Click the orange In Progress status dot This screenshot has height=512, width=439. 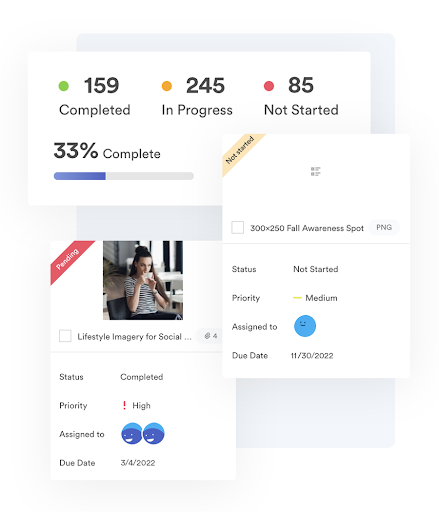point(167,86)
